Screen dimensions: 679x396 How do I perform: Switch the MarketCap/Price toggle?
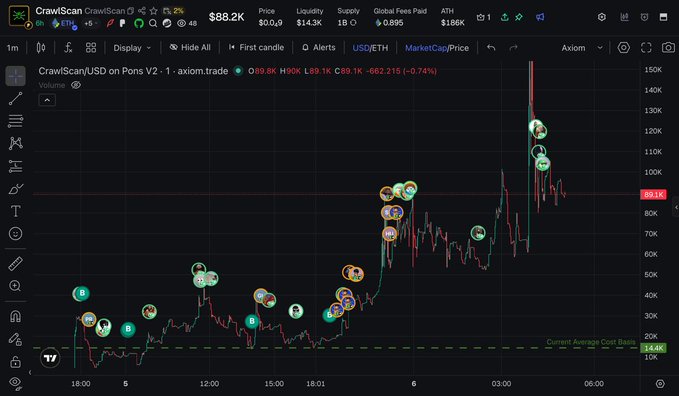coord(437,48)
